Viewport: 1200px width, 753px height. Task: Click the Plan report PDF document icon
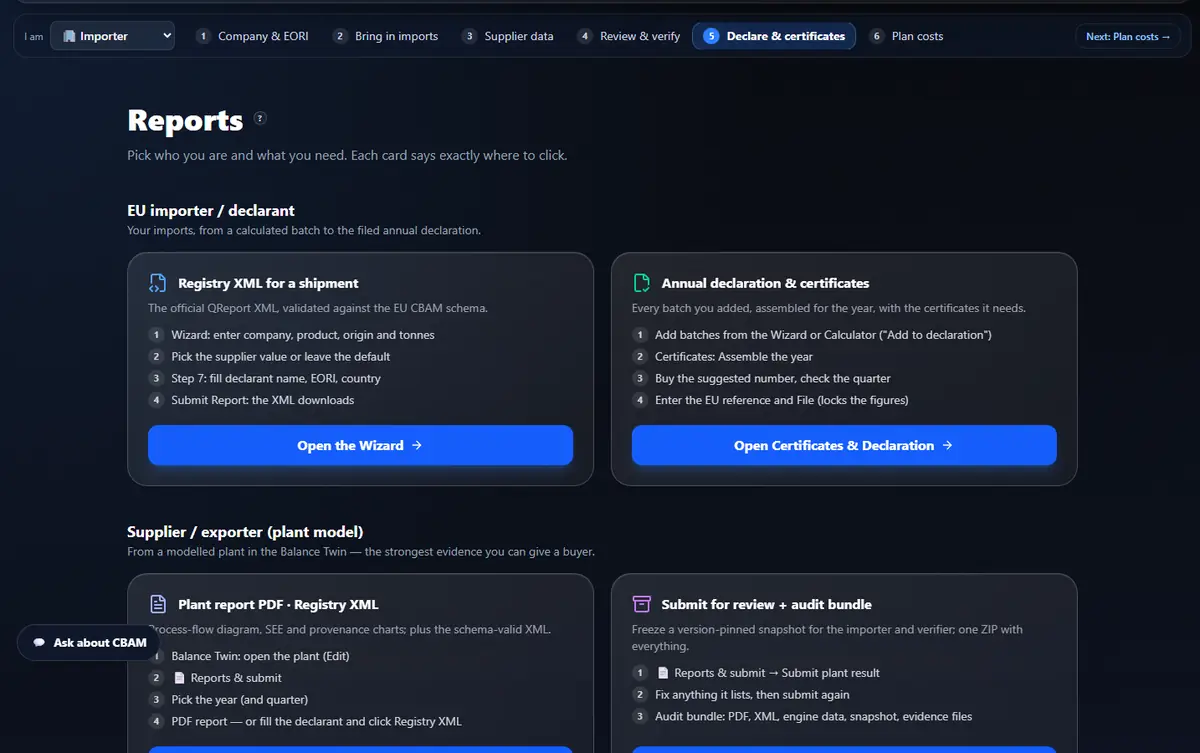(157, 604)
